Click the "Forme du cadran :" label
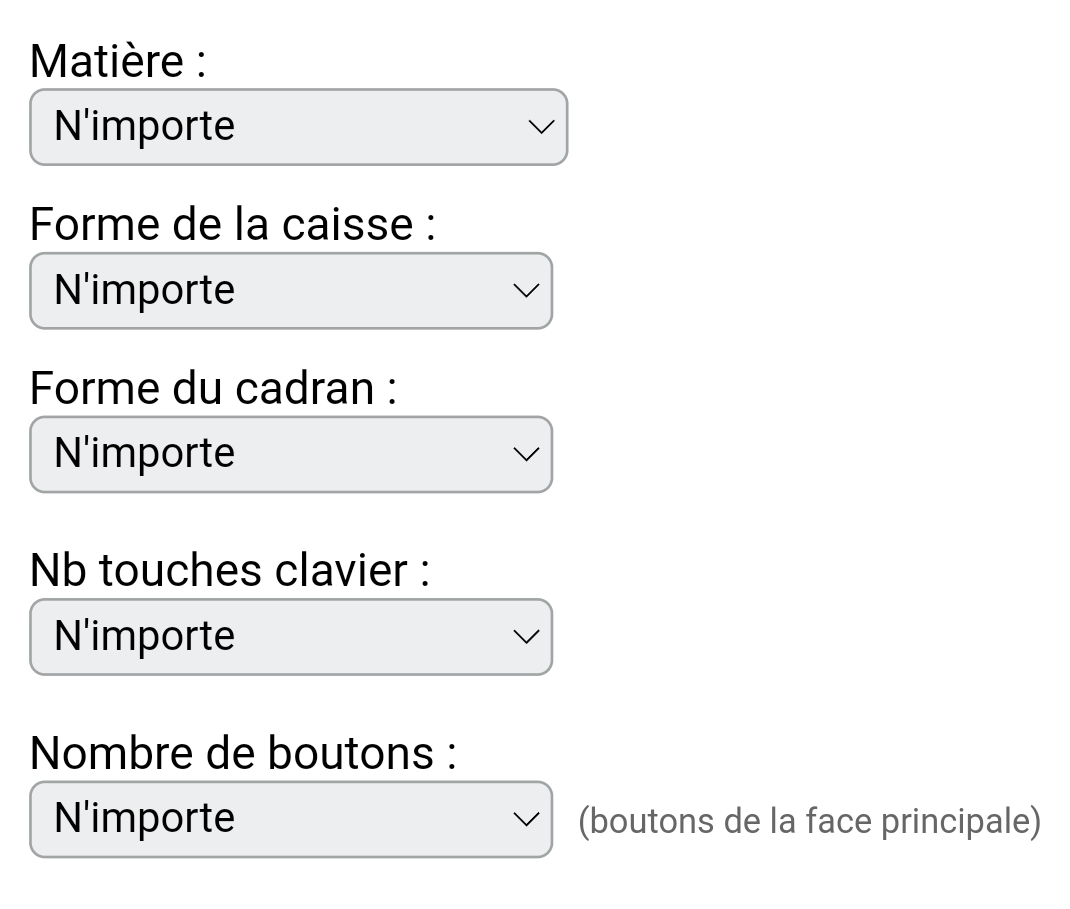This screenshot has width=1070, height=909. [213, 388]
